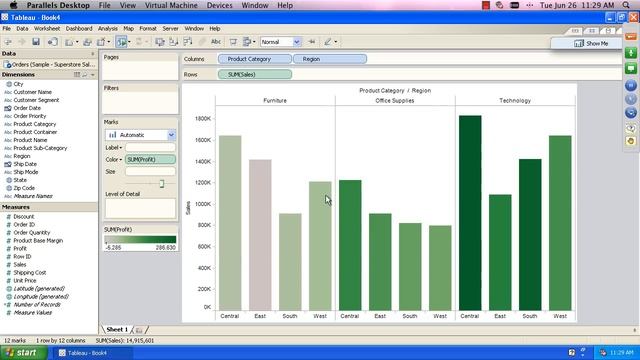The image size is (640, 360).
Task: Click the Connect to Data icon
Action: click(x=53, y=42)
